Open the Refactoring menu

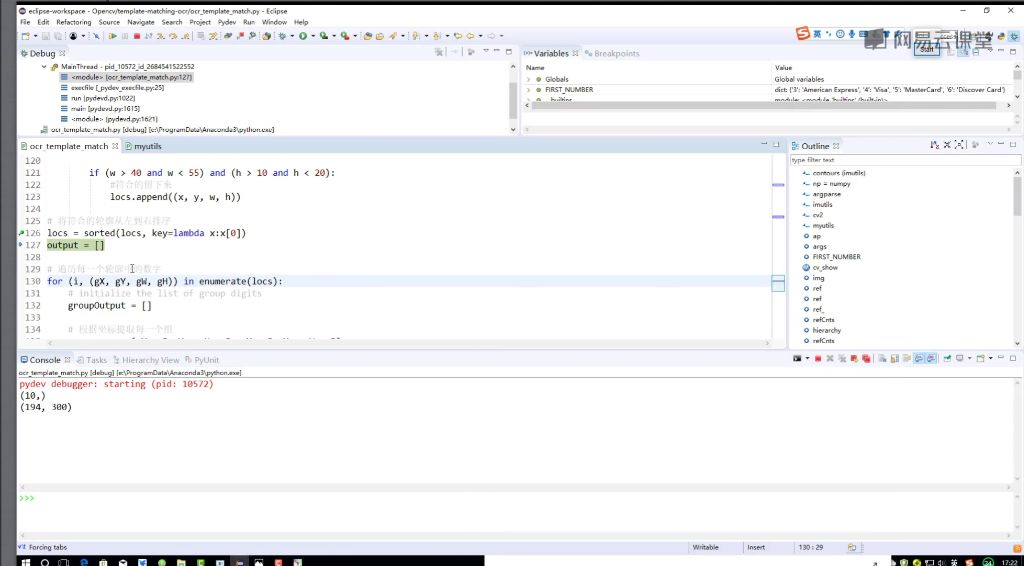coord(73,22)
